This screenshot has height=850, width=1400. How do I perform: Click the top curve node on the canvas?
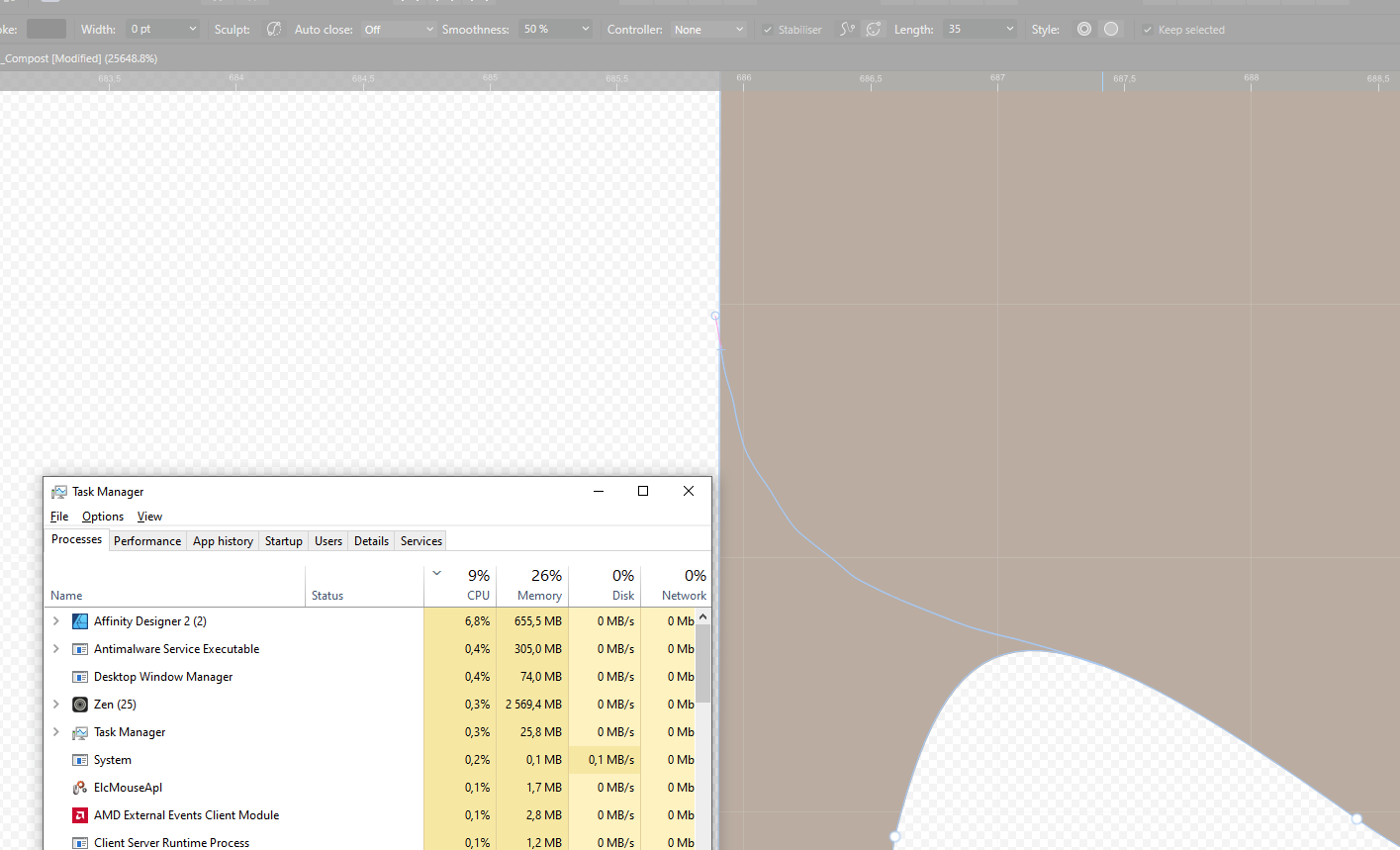coord(715,316)
